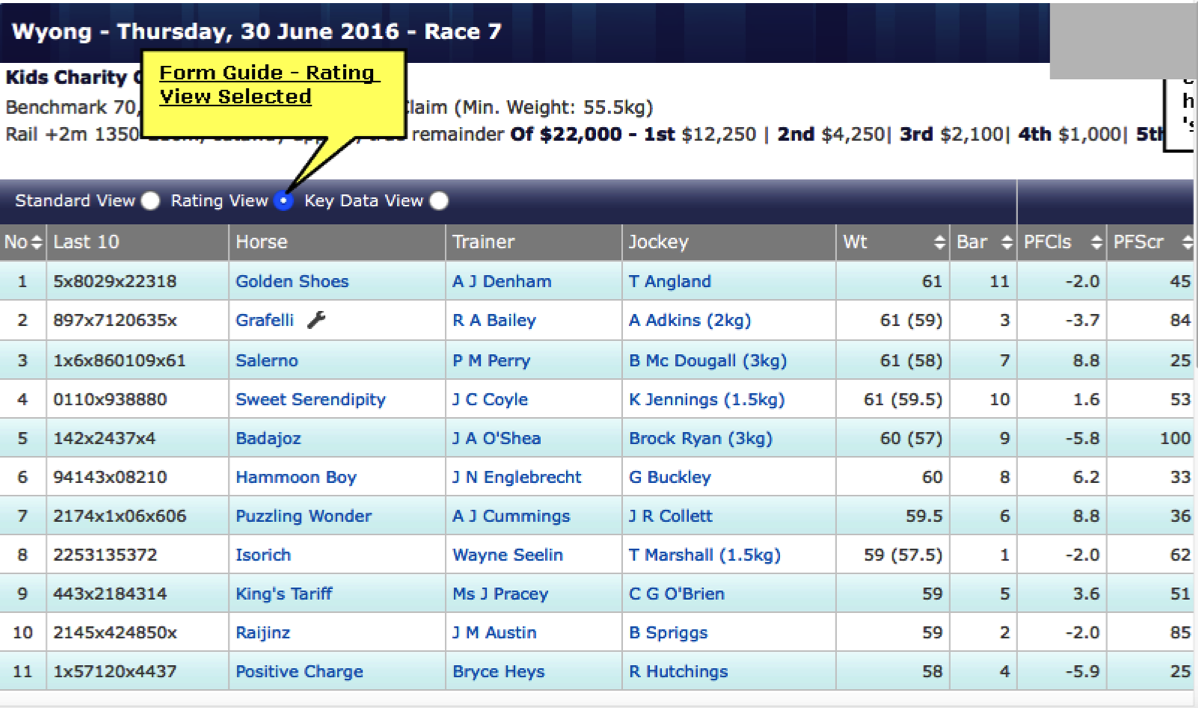The height and width of the screenshot is (708, 1198).
Task: Click the wrench icon next to Grafelli
Action: coord(315,320)
